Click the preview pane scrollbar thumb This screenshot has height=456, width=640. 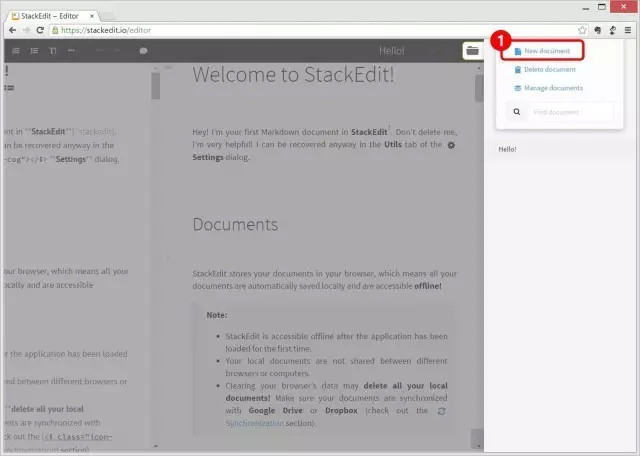tap(479, 88)
